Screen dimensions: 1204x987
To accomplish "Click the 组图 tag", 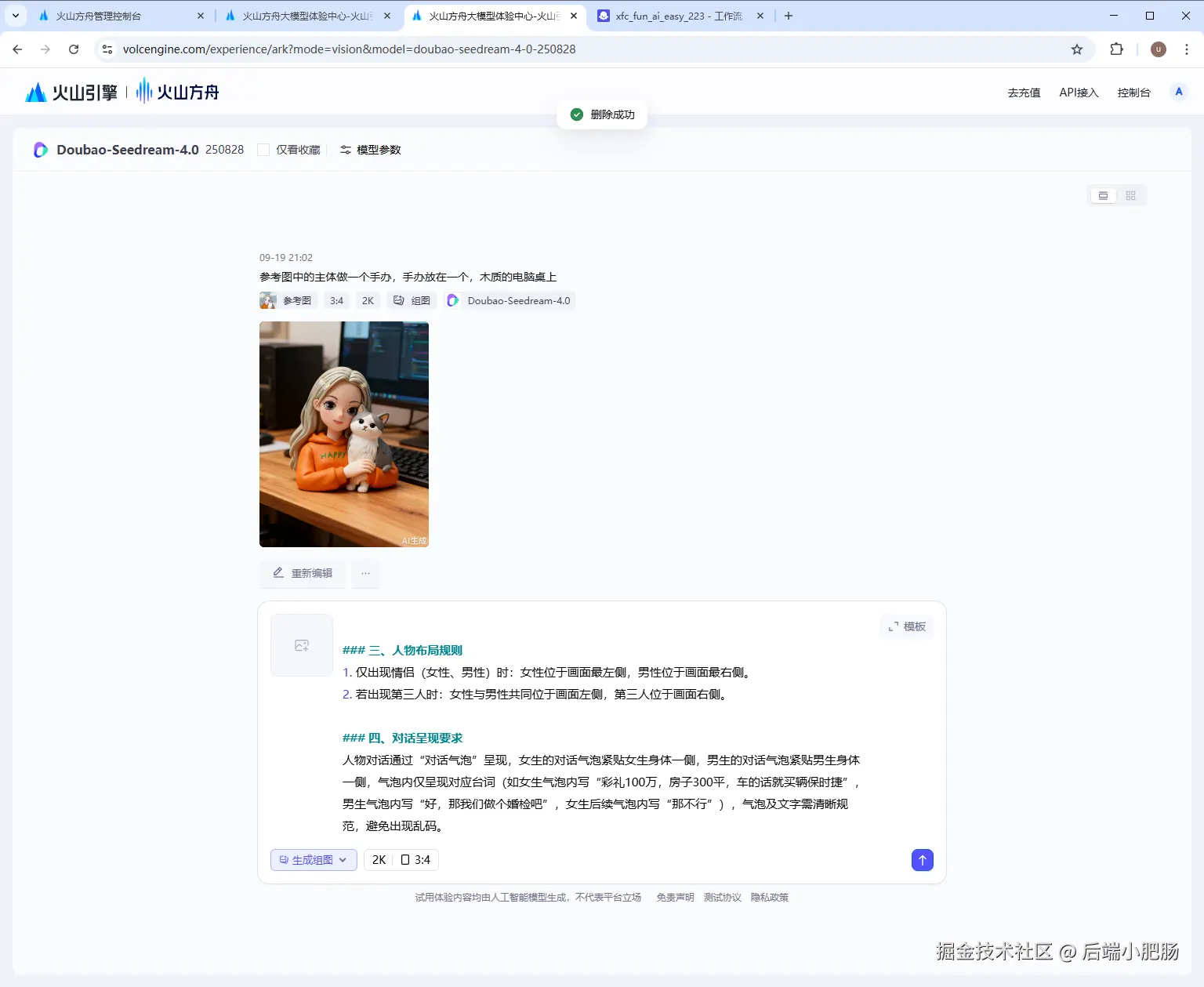I will click(x=412, y=300).
